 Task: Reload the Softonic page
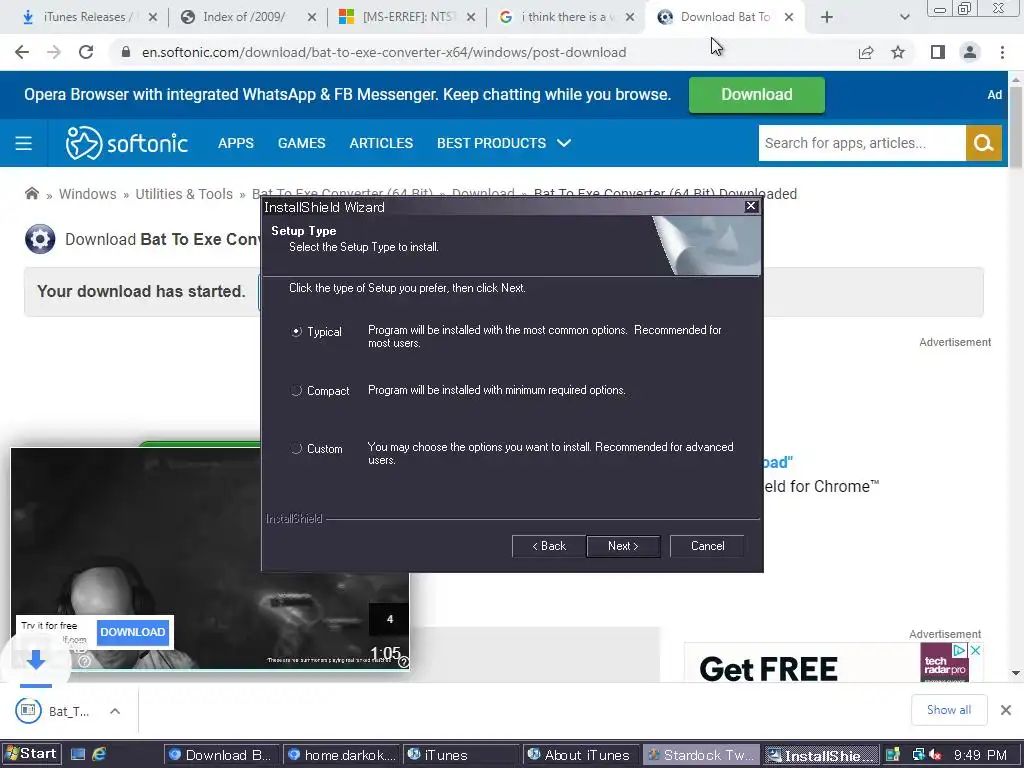[x=86, y=52]
